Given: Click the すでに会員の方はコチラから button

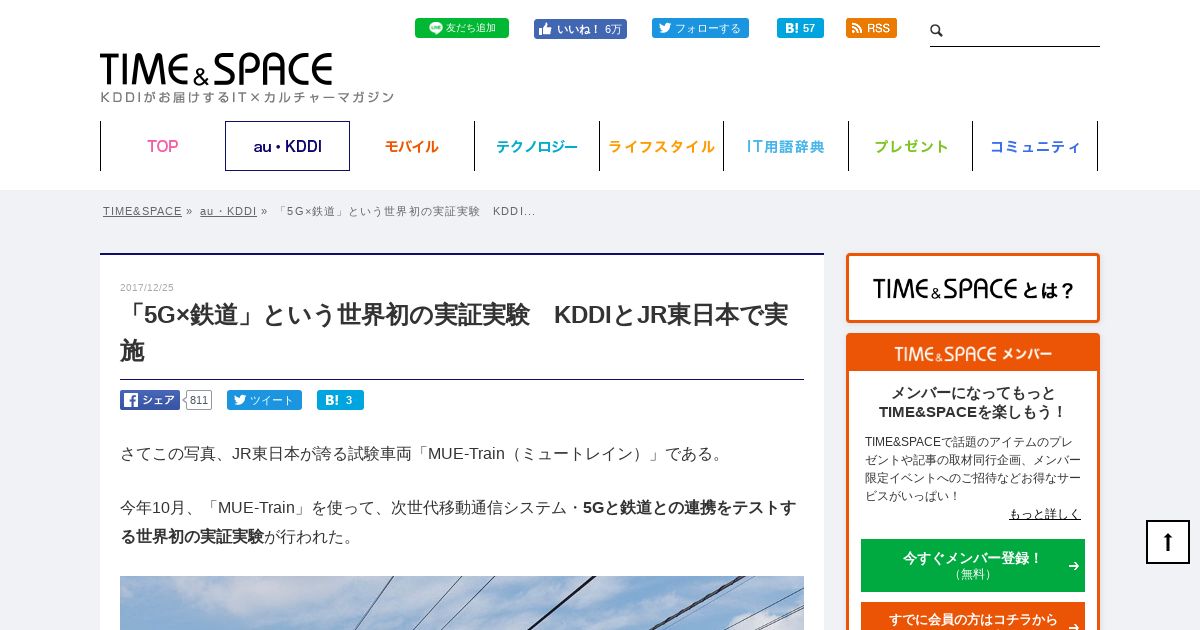Looking at the screenshot, I should (973, 617).
